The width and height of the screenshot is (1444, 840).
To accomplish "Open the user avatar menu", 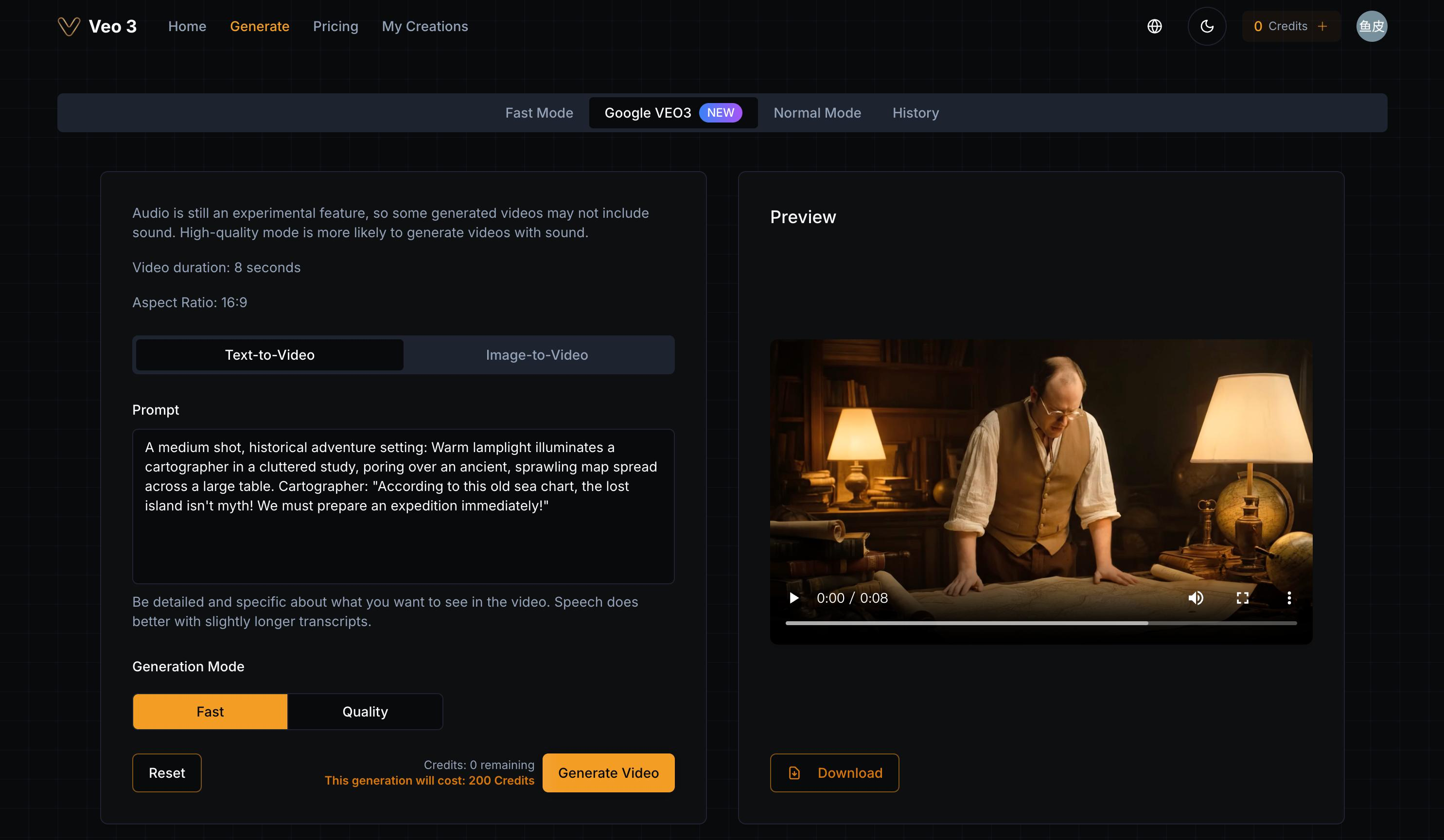I will tap(1371, 26).
